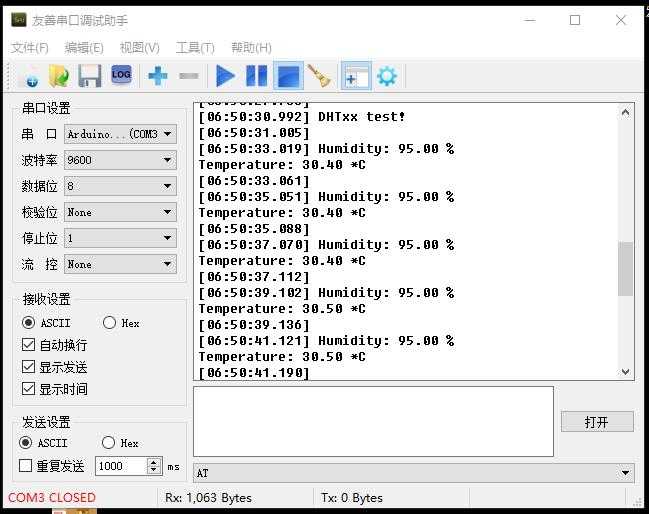Screen dimensions: 649x514
Task: Toggle the 显示时间 checkbox
Action: (x=28, y=389)
